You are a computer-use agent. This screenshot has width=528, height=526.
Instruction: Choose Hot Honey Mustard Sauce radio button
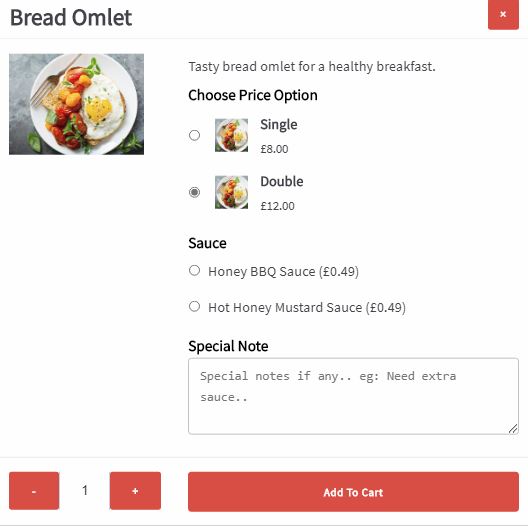tap(194, 306)
